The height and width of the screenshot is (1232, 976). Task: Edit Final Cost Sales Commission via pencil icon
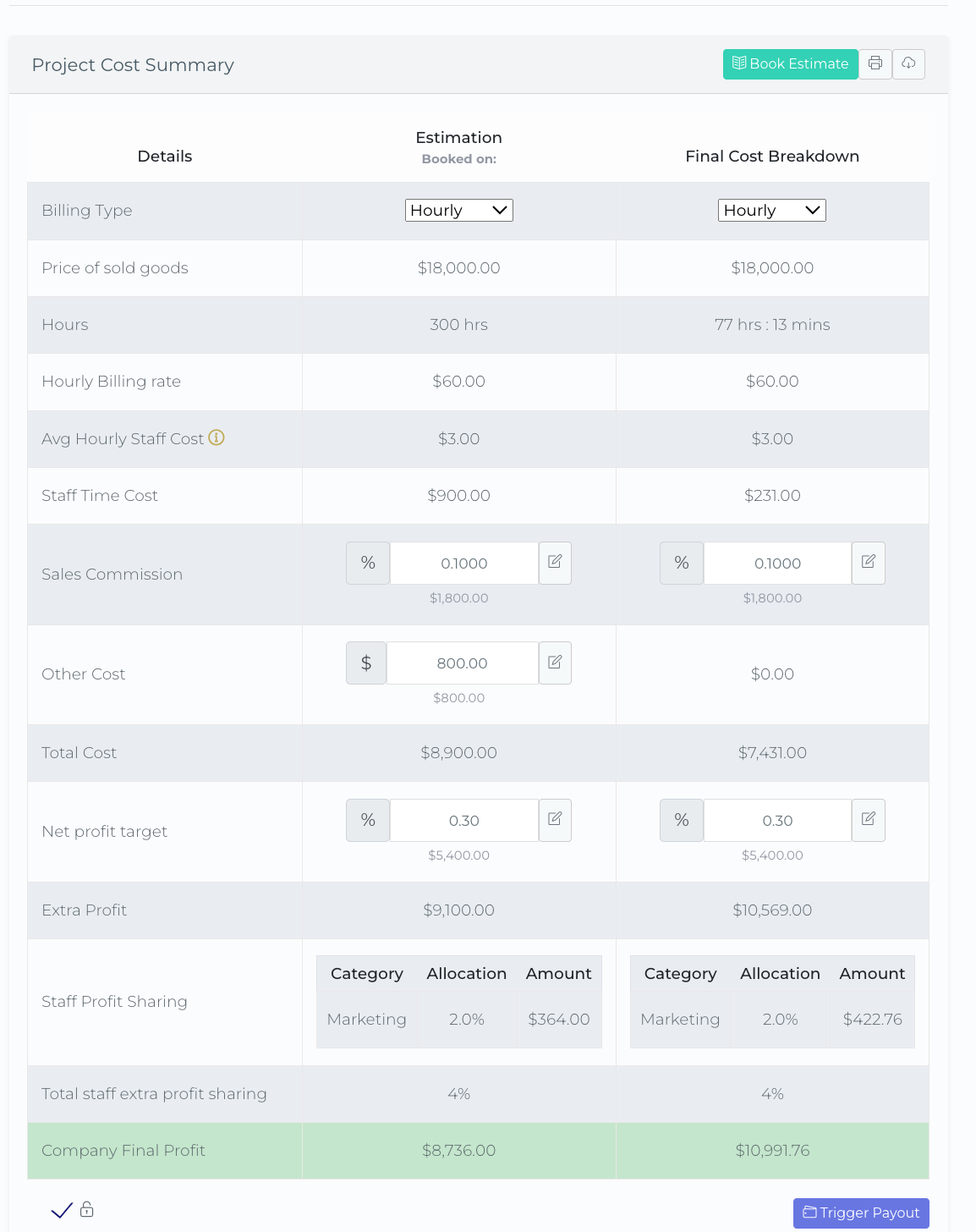tap(868, 563)
